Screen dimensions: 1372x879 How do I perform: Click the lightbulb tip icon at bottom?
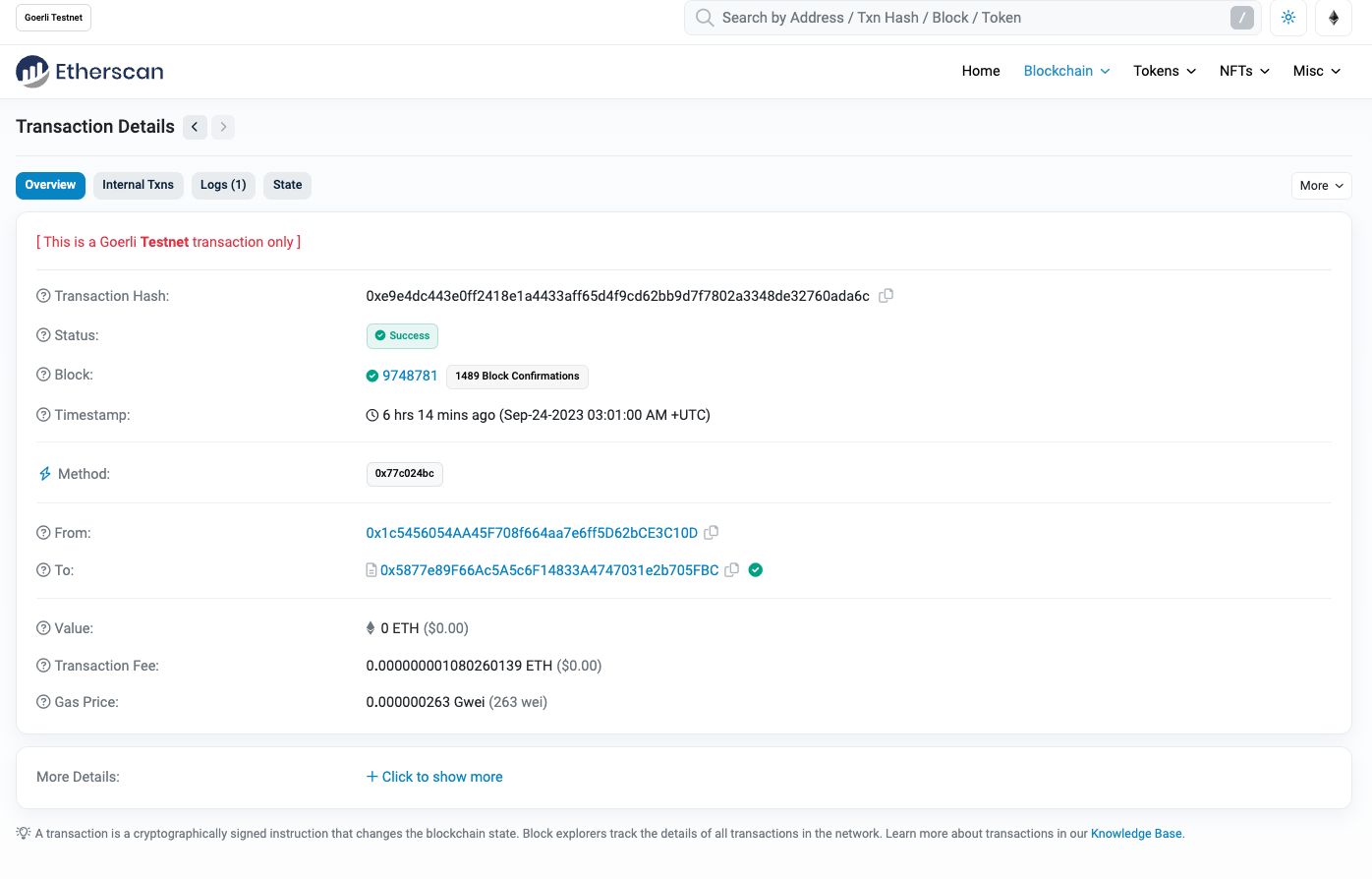pyautogui.click(x=24, y=833)
